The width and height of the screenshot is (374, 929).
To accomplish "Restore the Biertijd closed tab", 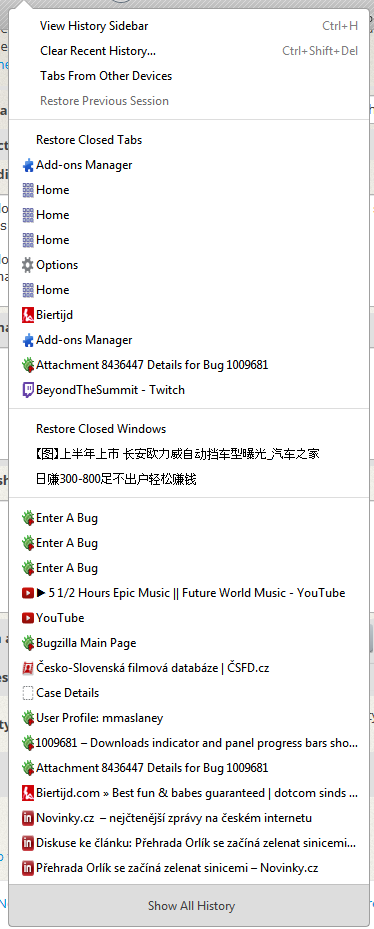I will pyautogui.click(x=188, y=315).
